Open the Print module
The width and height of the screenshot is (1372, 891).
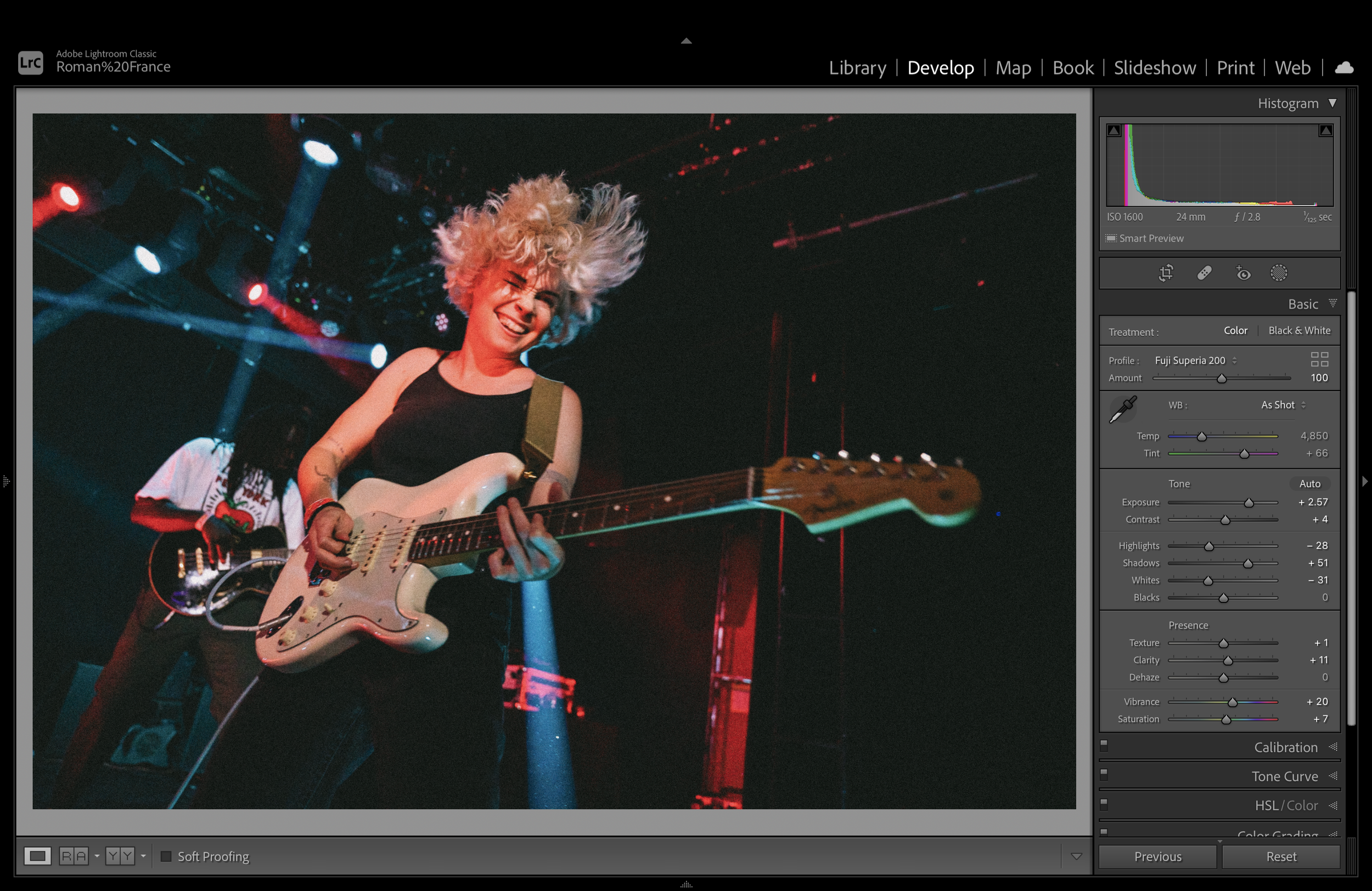[x=1235, y=68]
